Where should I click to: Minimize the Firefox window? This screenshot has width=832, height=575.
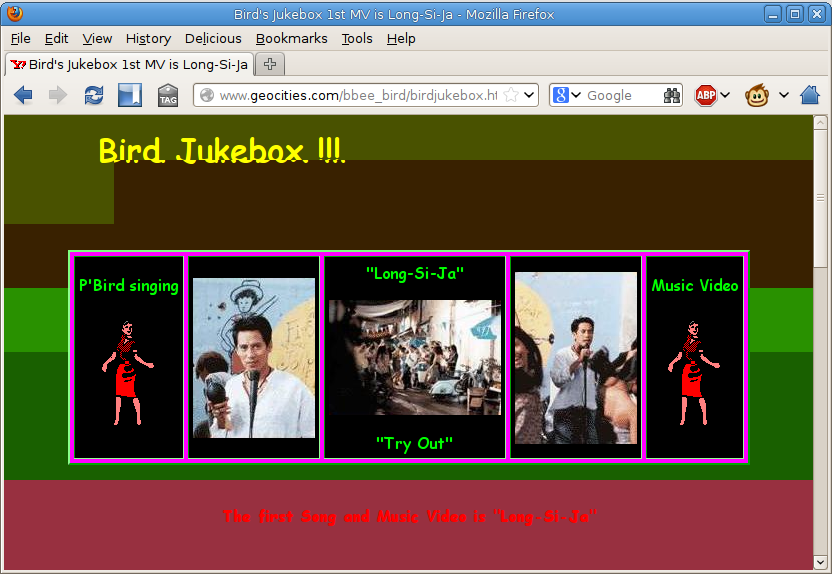[773, 14]
